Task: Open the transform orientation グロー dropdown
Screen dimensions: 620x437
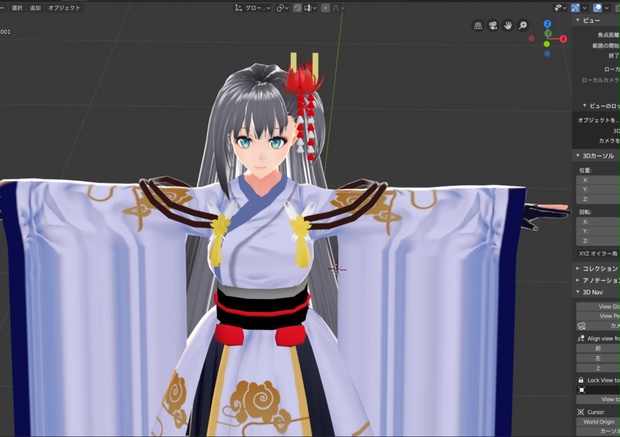Action: coord(253,8)
